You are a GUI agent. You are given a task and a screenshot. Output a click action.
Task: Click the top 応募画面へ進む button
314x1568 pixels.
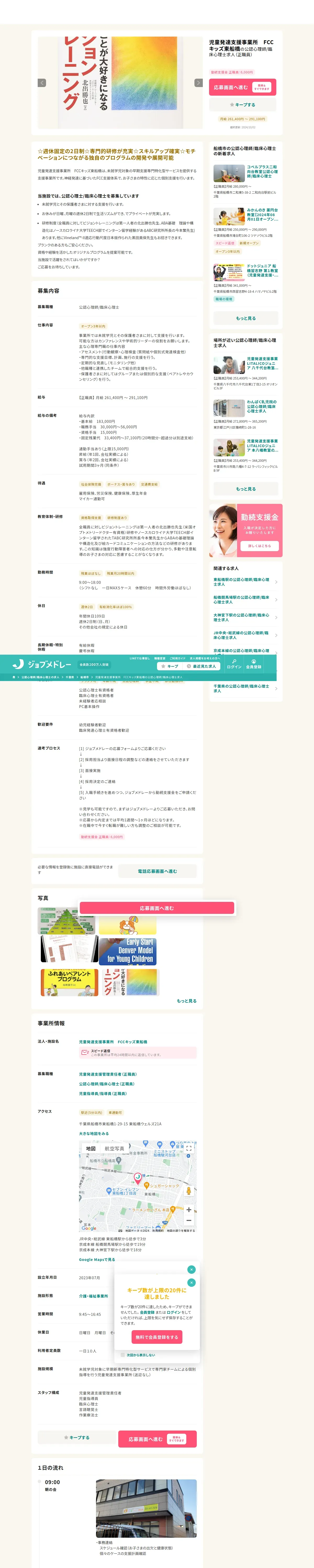pyautogui.click(x=243, y=88)
